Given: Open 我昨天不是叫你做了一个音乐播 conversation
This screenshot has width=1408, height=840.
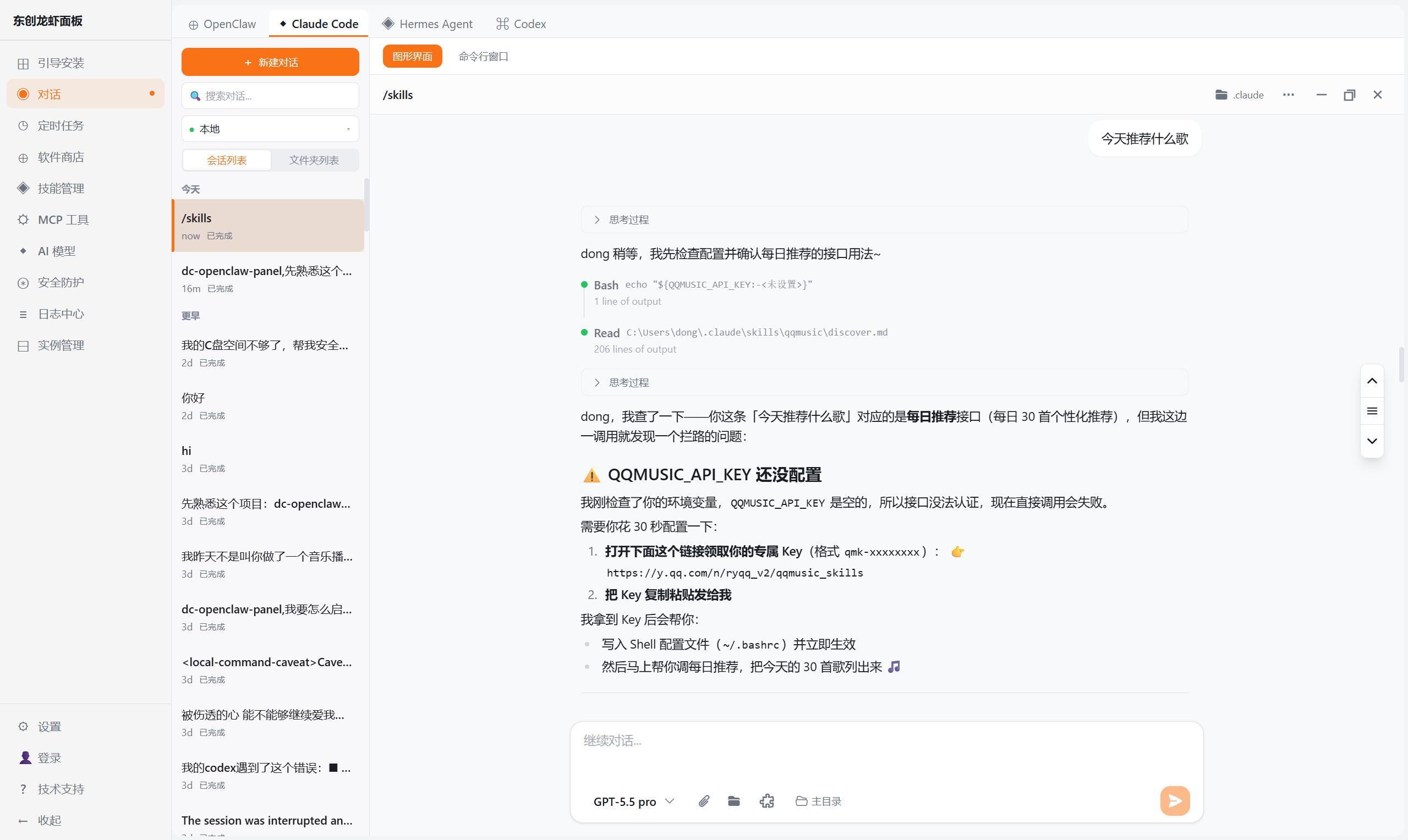Looking at the screenshot, I should pos(269,564).
